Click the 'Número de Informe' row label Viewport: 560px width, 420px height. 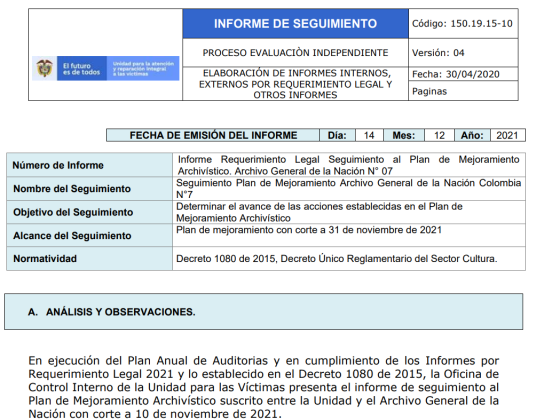pyautogui.click(x=58, y=165)
